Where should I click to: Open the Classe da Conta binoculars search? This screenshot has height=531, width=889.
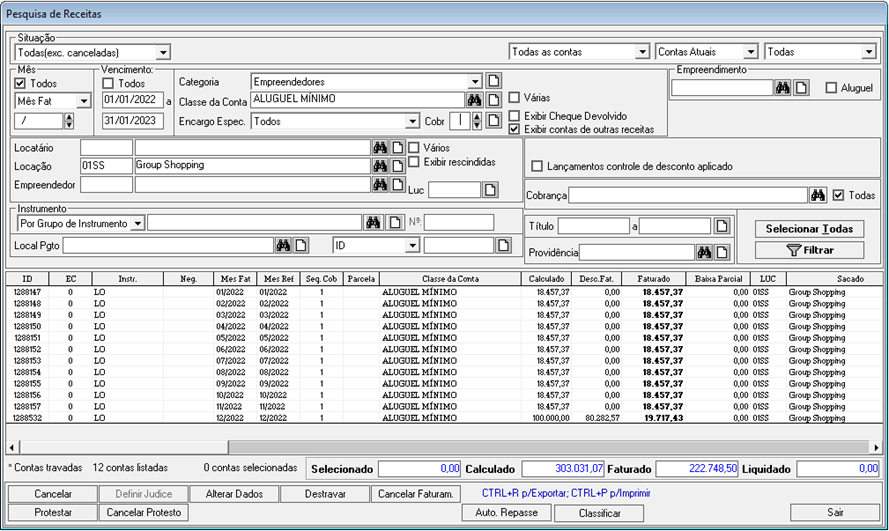475,100
